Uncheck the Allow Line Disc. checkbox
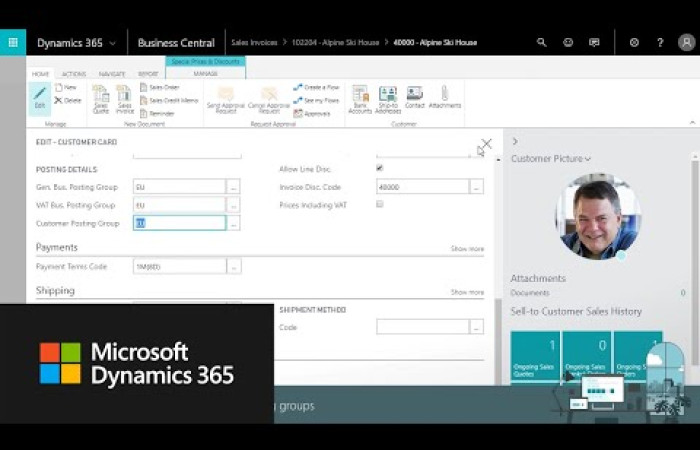 coord(379,168)
